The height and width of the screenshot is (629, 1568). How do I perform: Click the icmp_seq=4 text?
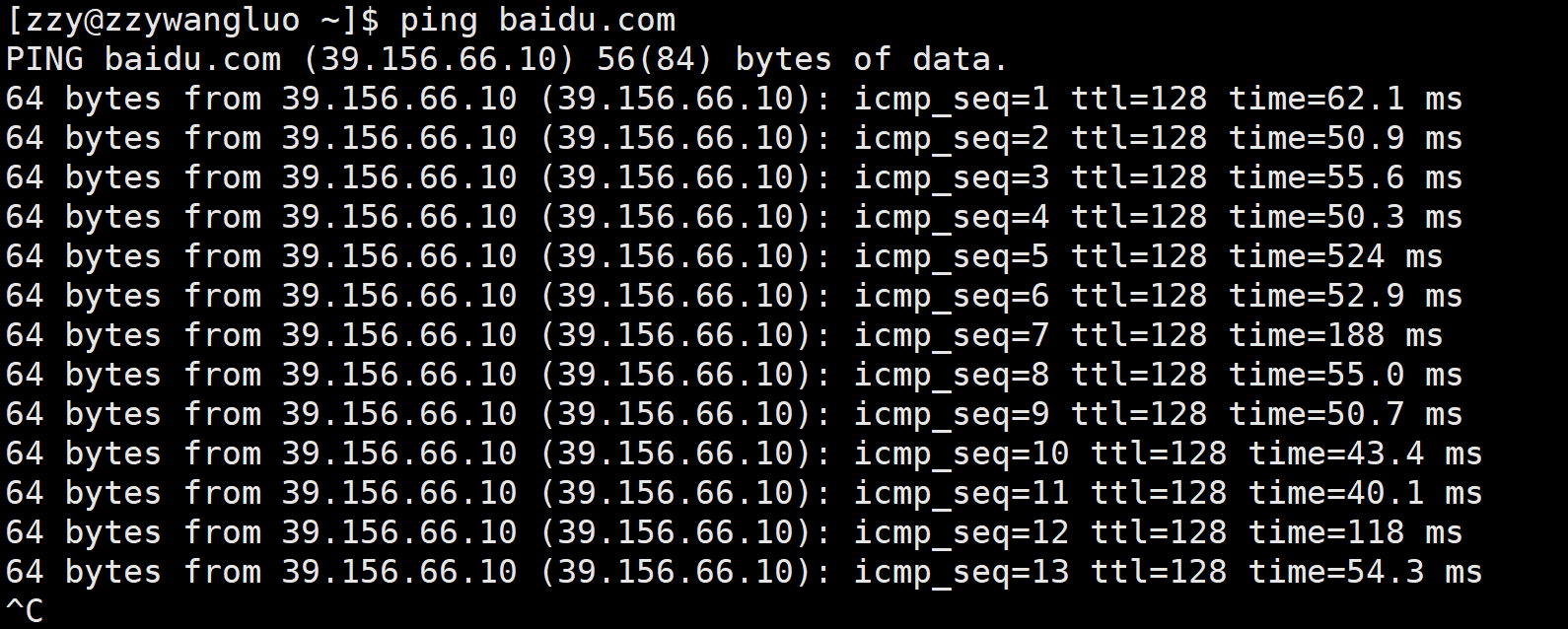(x=952, y=219)
